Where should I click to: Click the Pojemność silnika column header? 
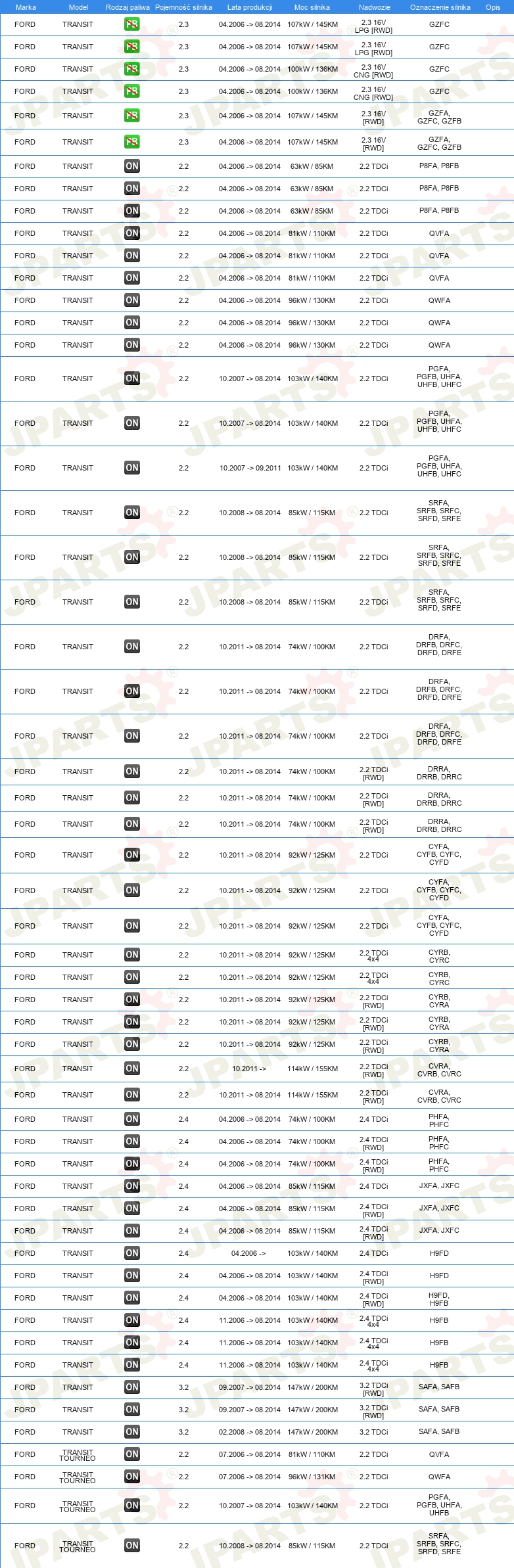pos(183,7)
